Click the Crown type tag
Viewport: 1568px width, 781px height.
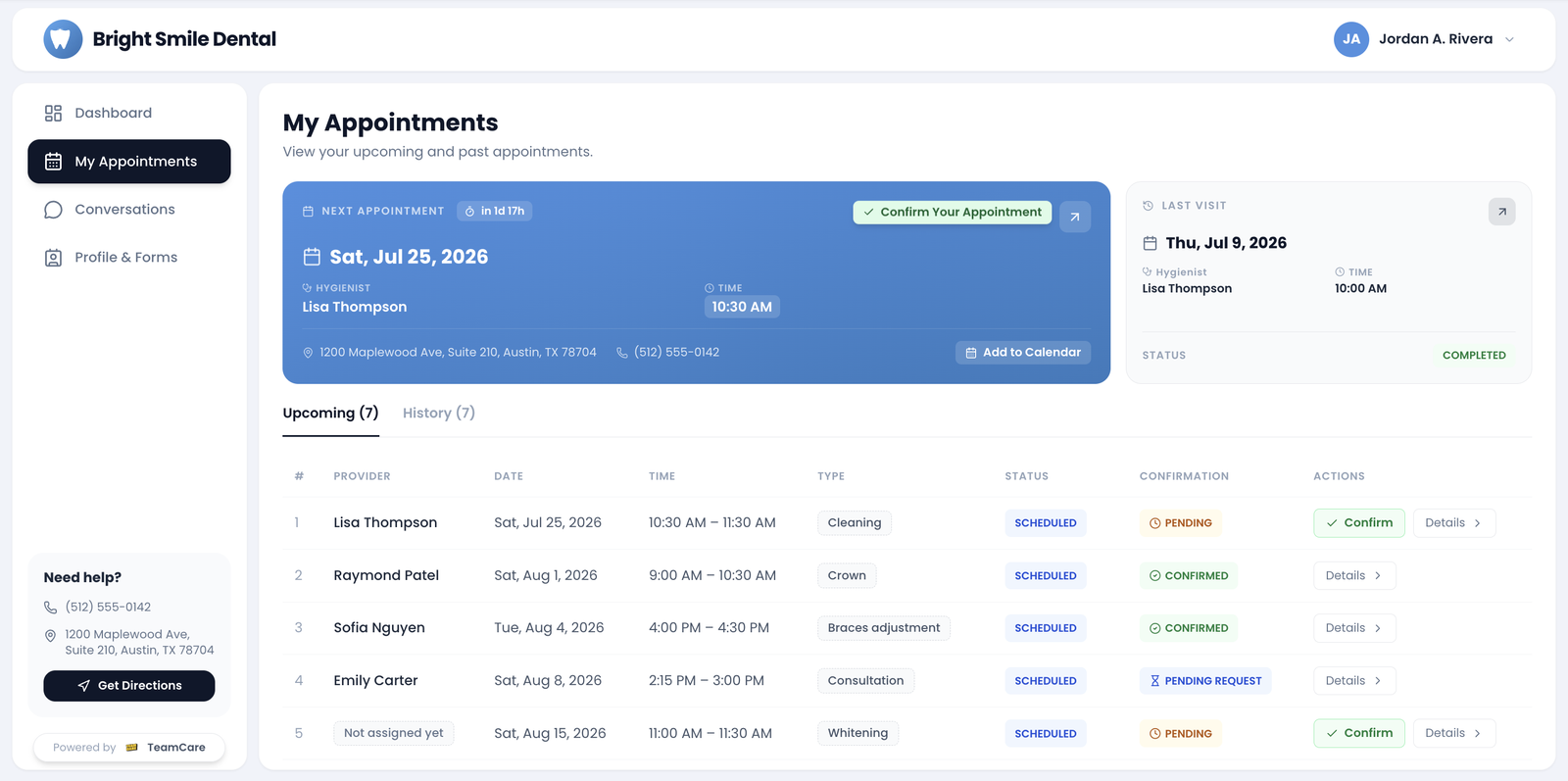[847, 576]
